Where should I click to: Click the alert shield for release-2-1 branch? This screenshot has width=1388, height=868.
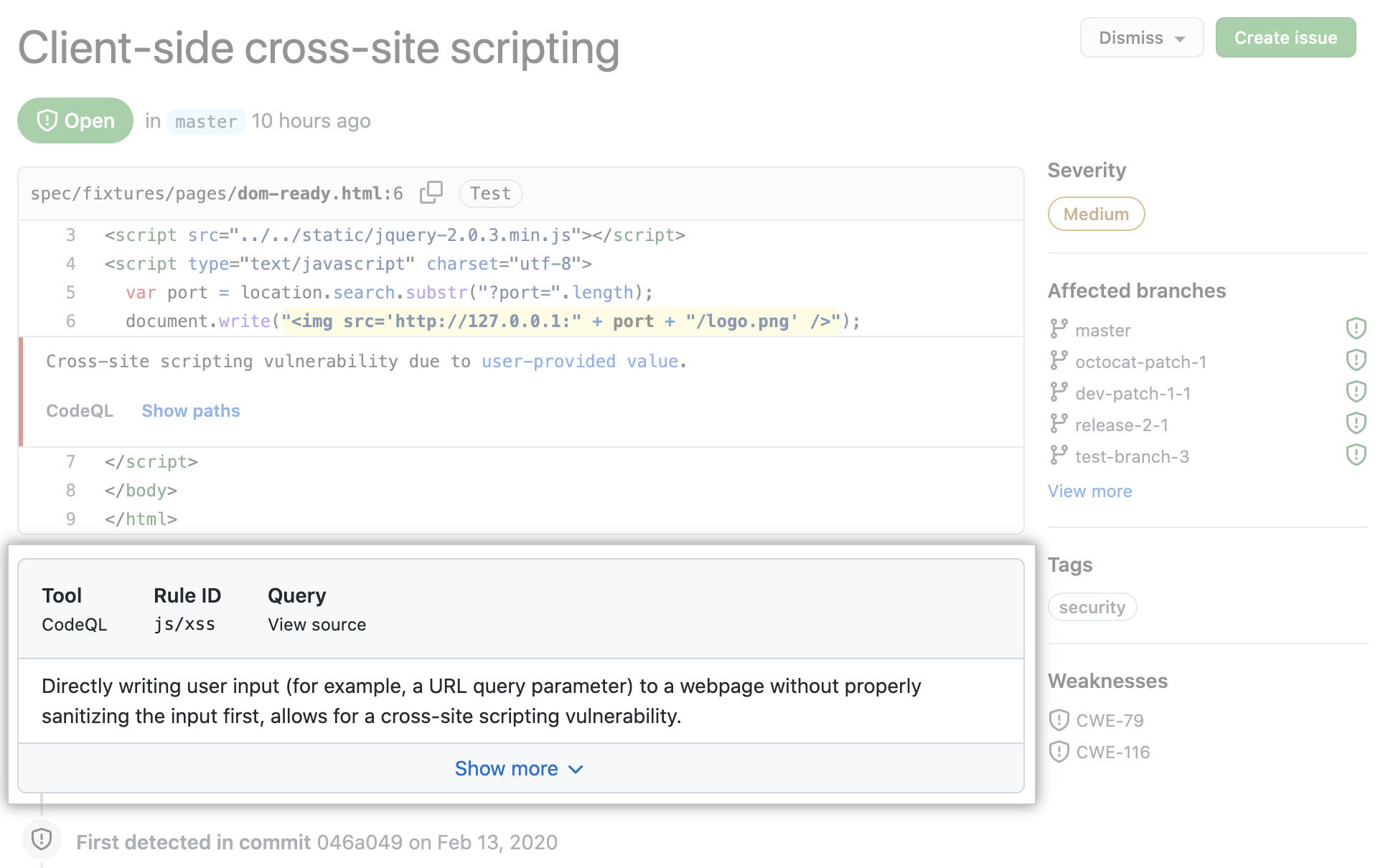point(1356,423)
